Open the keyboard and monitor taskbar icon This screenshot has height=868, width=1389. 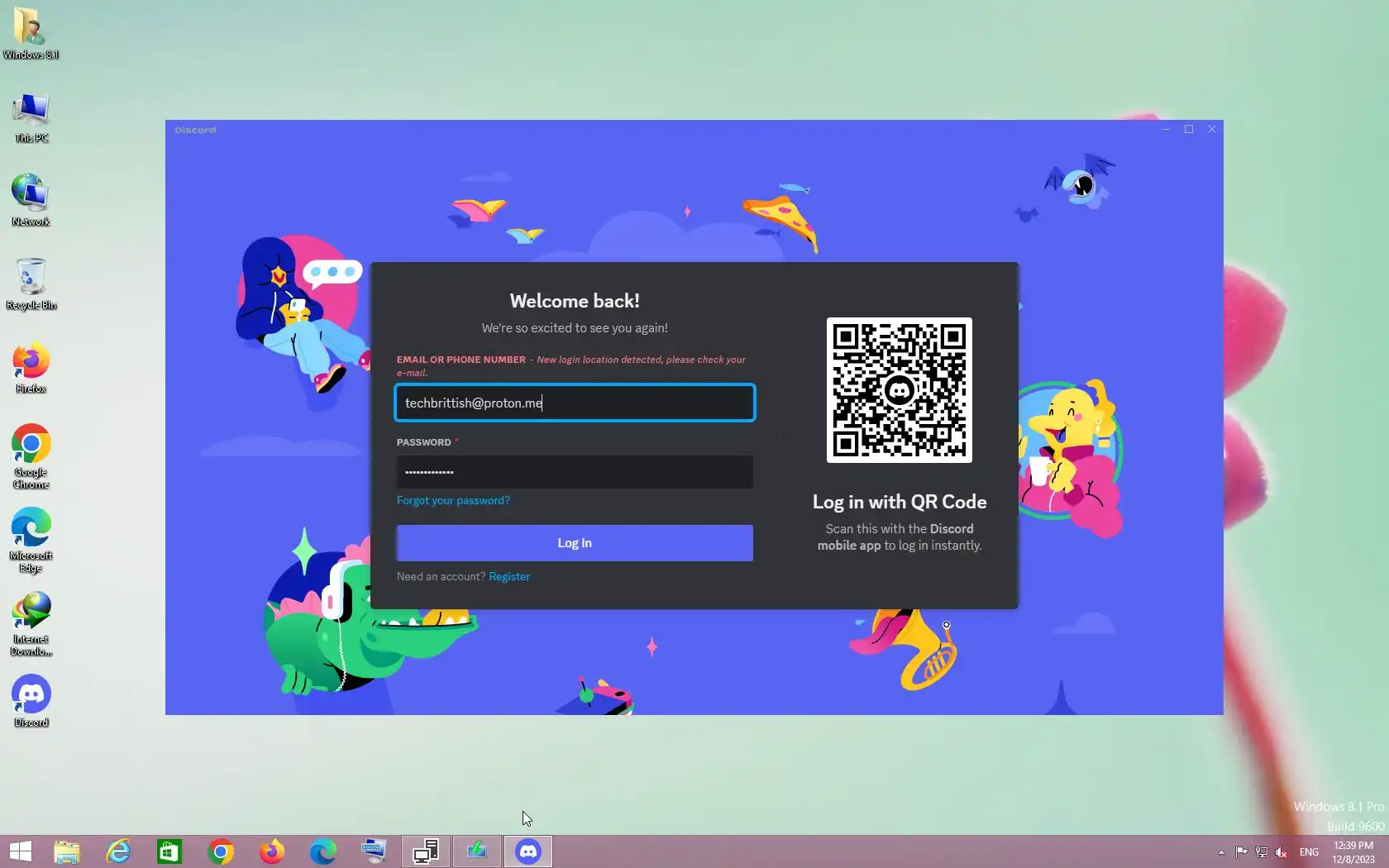click(x=374, y=851)
